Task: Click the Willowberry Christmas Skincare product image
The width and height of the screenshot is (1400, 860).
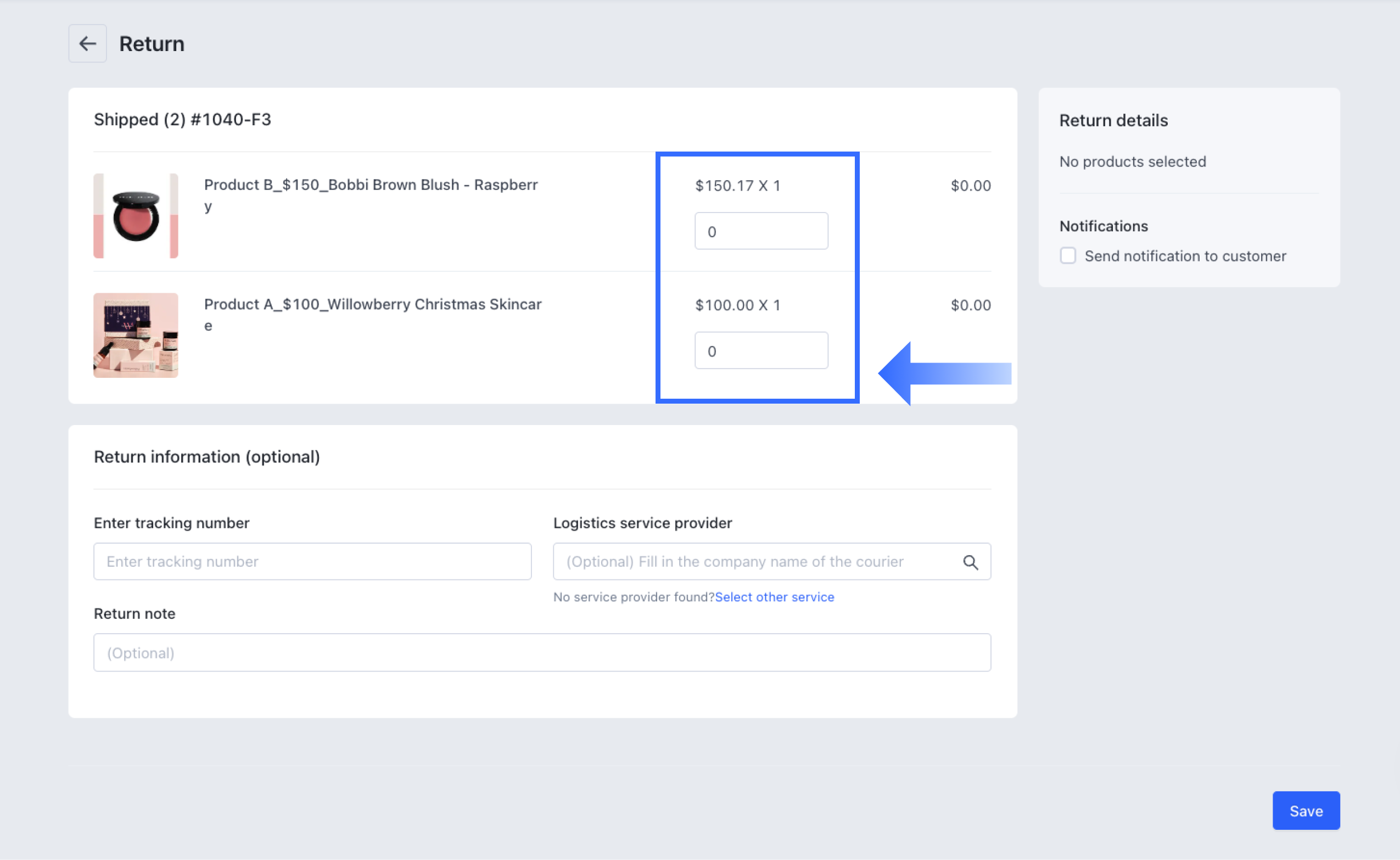Action: (x=136, y=335)
